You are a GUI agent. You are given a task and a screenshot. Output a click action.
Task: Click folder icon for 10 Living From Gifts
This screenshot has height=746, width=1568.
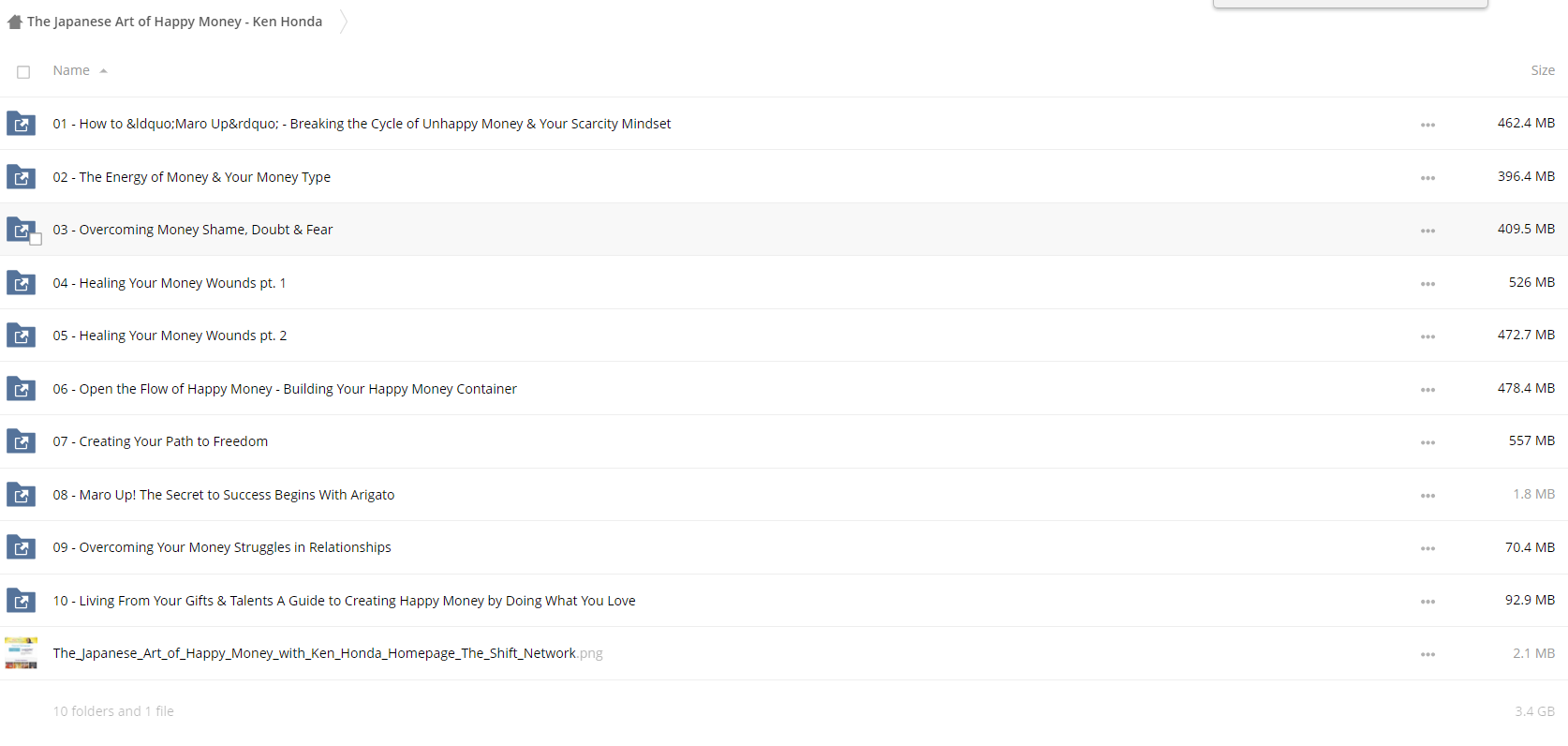point(21,601)
